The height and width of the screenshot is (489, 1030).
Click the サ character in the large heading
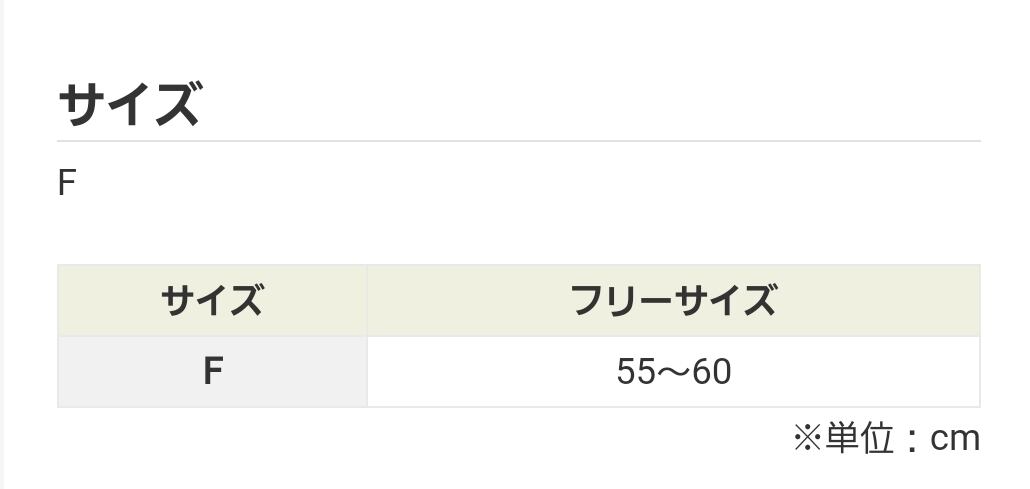[x=82, y=104]
